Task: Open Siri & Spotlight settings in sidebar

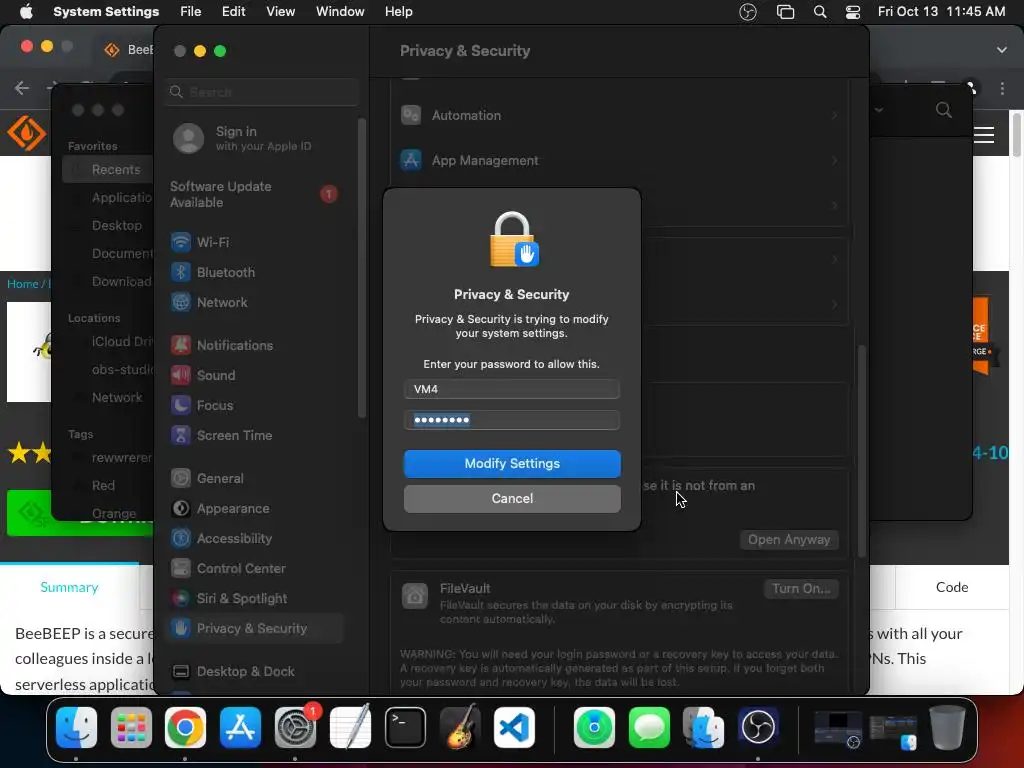Action: pyautogui.click(x=229, y=599)
